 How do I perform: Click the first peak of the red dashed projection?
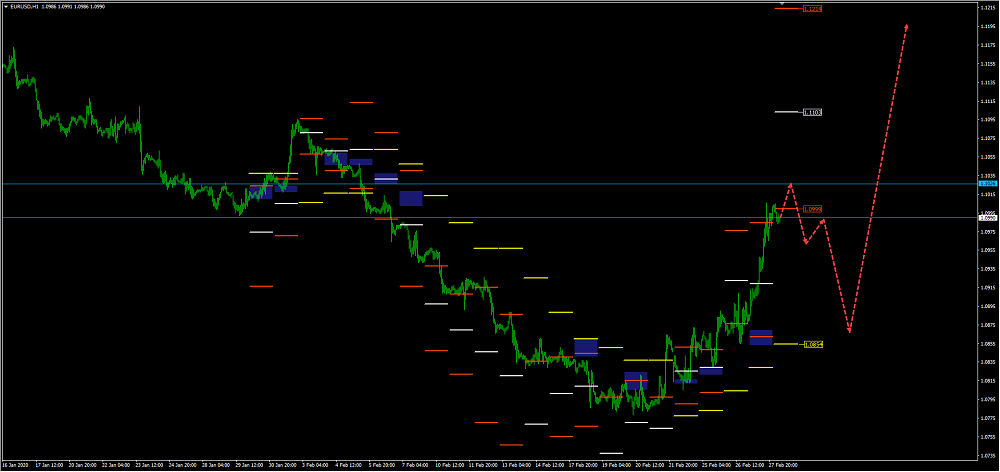click(791, 184)
